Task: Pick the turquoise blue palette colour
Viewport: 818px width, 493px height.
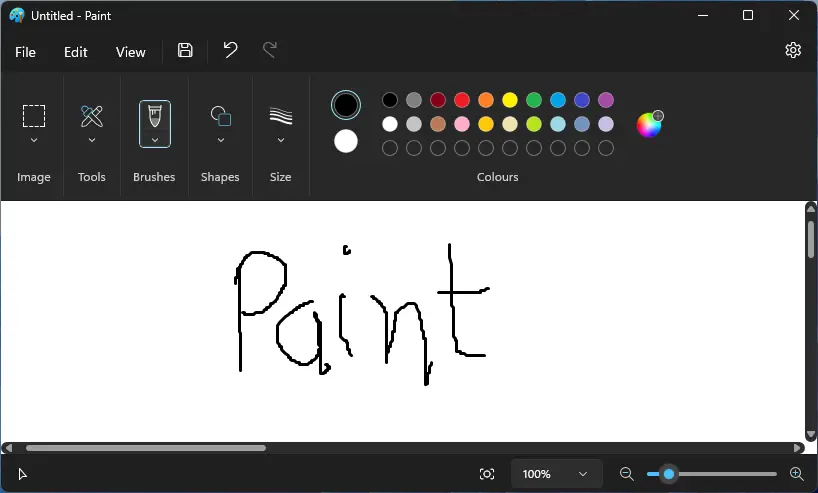Action: pyautogui.click(x=558, y=100)
